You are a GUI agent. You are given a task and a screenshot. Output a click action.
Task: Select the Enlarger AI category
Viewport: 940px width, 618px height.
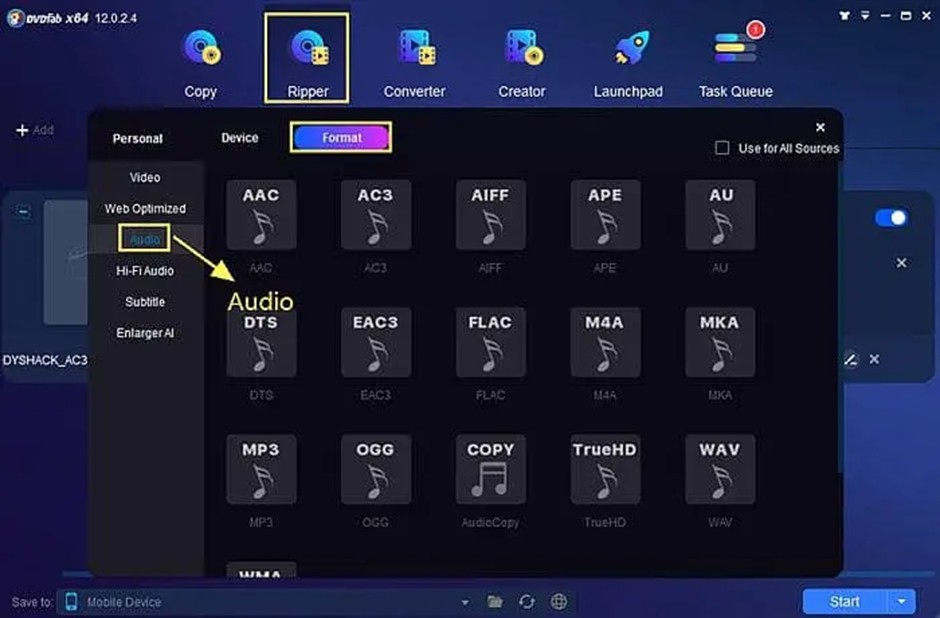145,333
